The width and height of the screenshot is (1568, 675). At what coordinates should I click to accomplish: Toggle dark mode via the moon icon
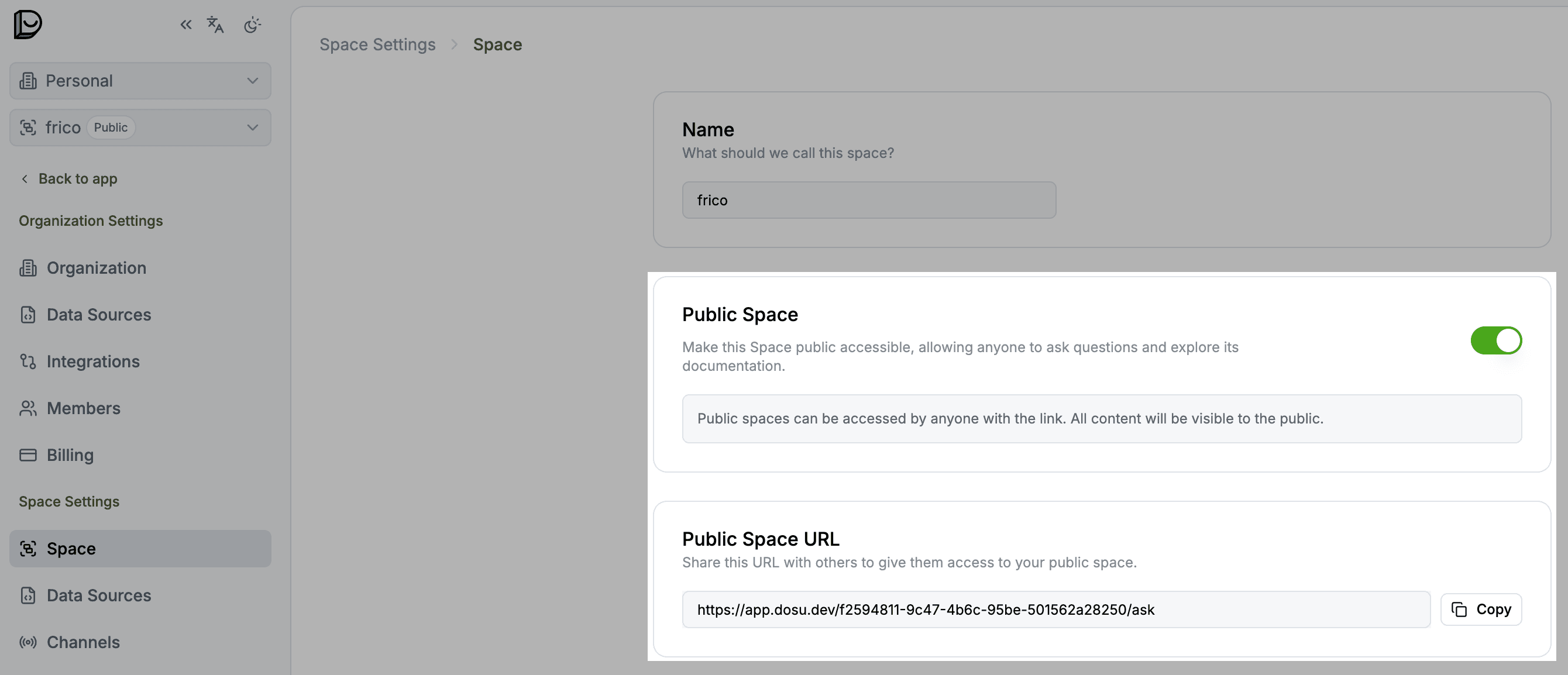click(x=253, y=25)
